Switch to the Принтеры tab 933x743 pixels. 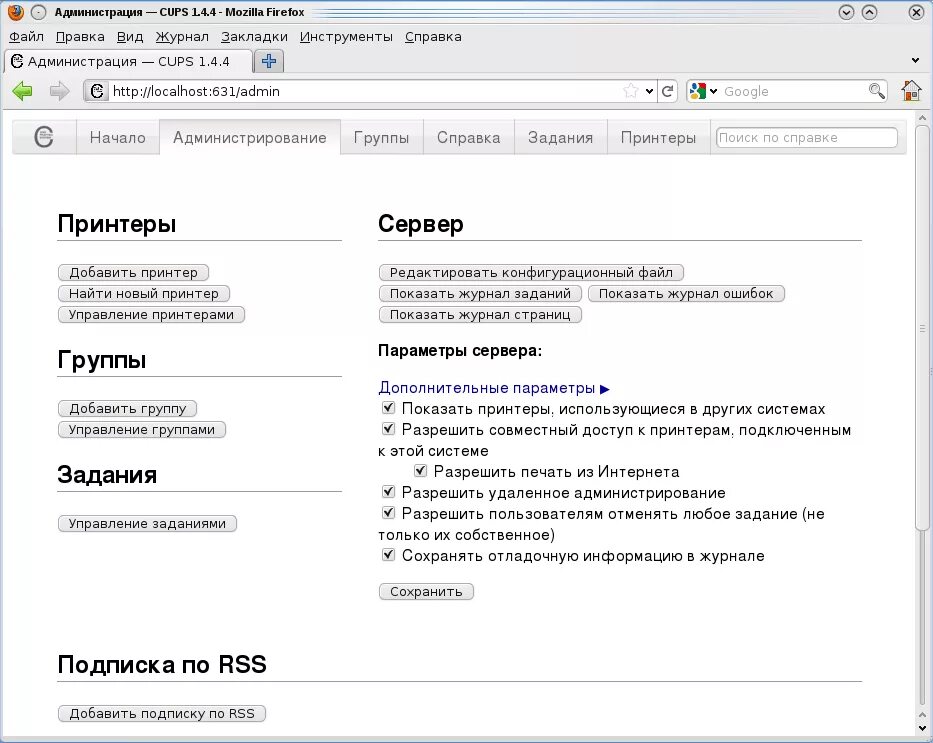click(658, 137)
